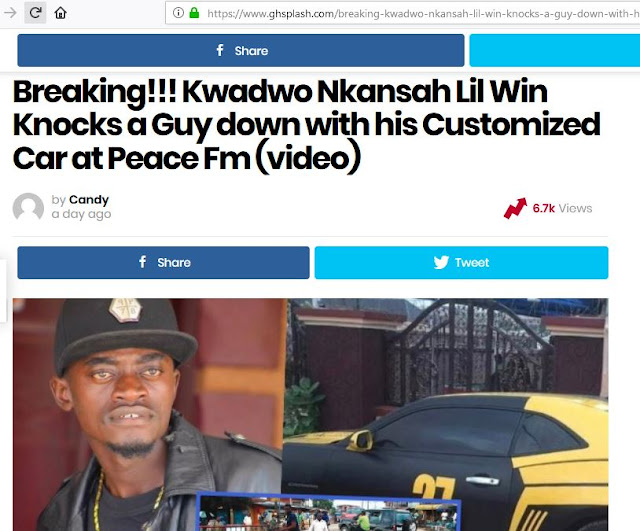The image size is (640, 531).
Task: Click 'a day ago' timestamp
Action: click(81, 214)
